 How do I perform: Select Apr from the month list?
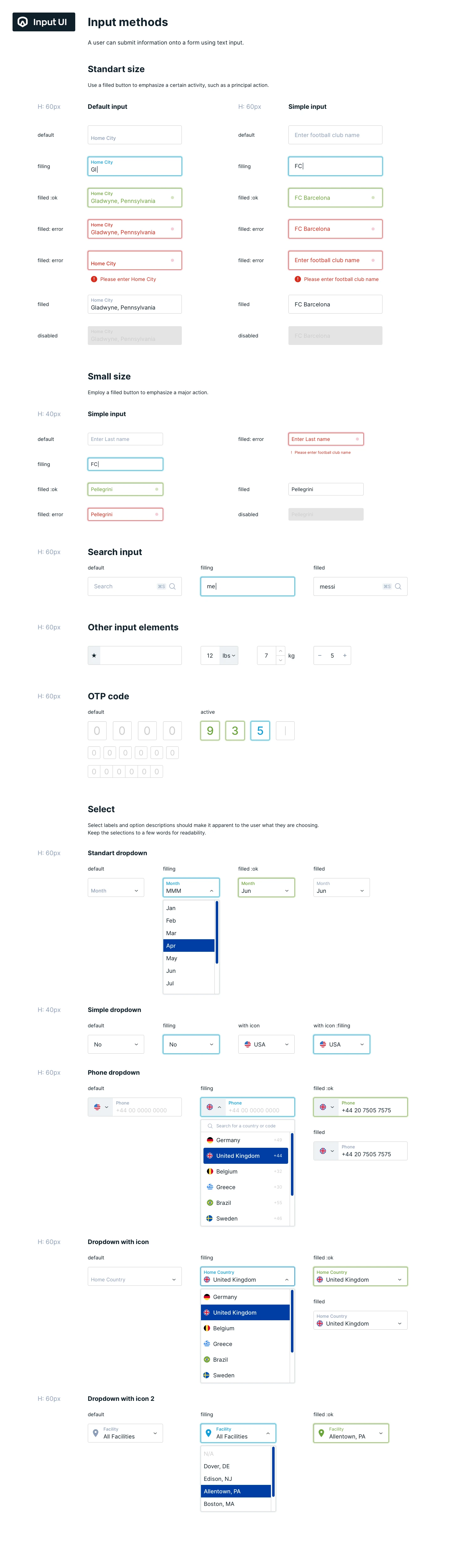point(188,945)
